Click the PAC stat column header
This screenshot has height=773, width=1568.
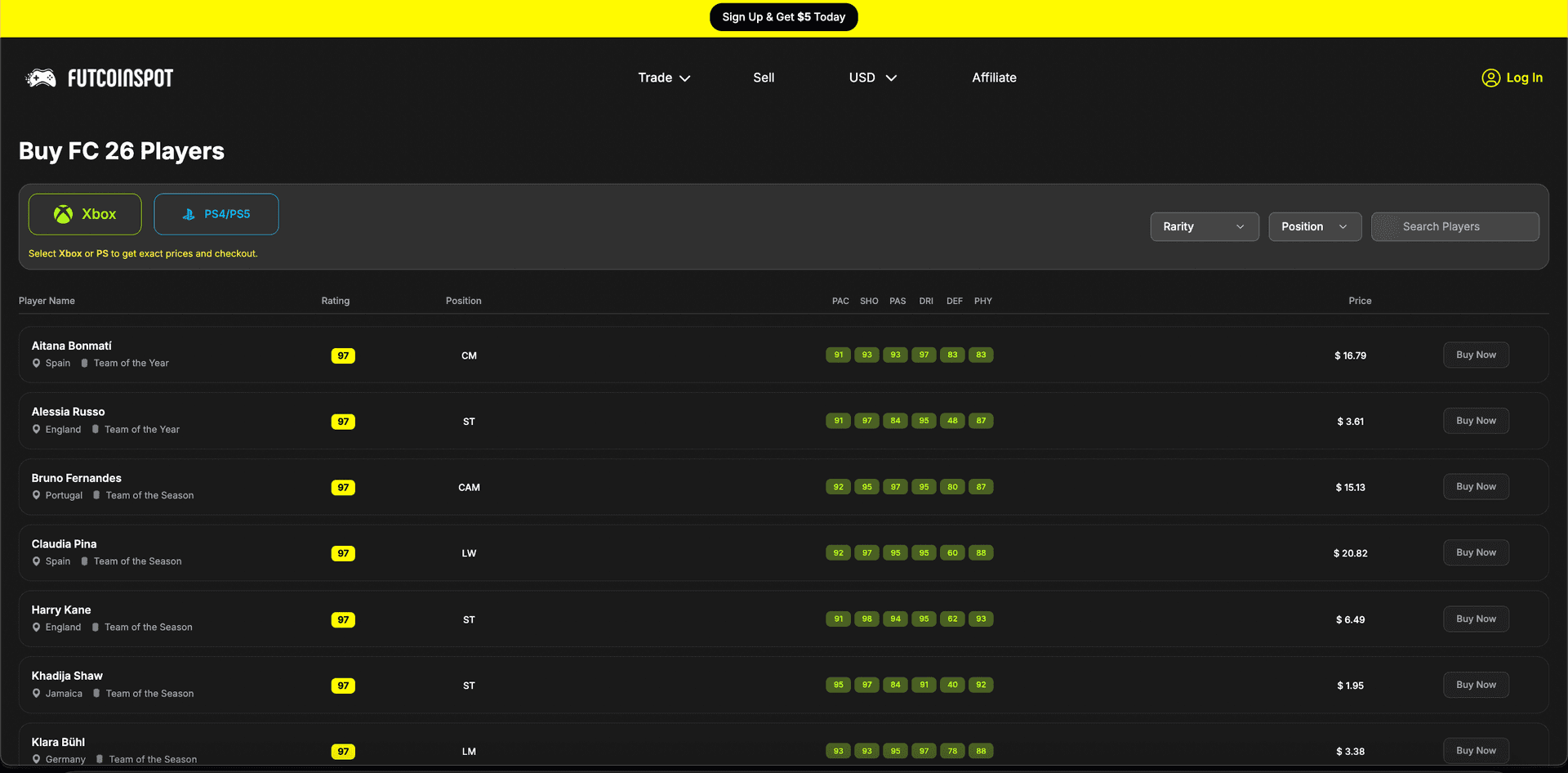[840, 301]
